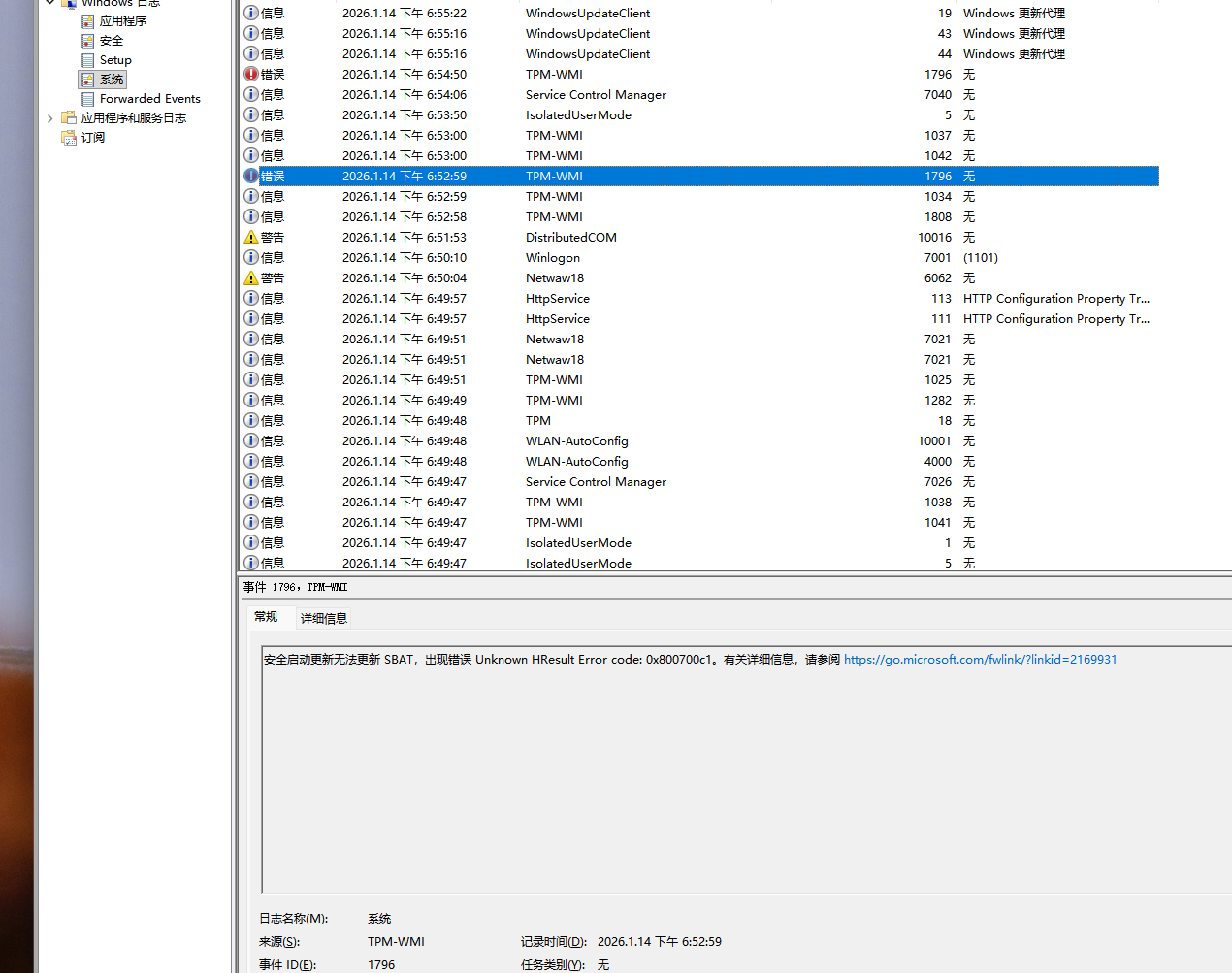
Task: Select TPM-WMI event with ID 1042
Action: (x=699, y=155)
